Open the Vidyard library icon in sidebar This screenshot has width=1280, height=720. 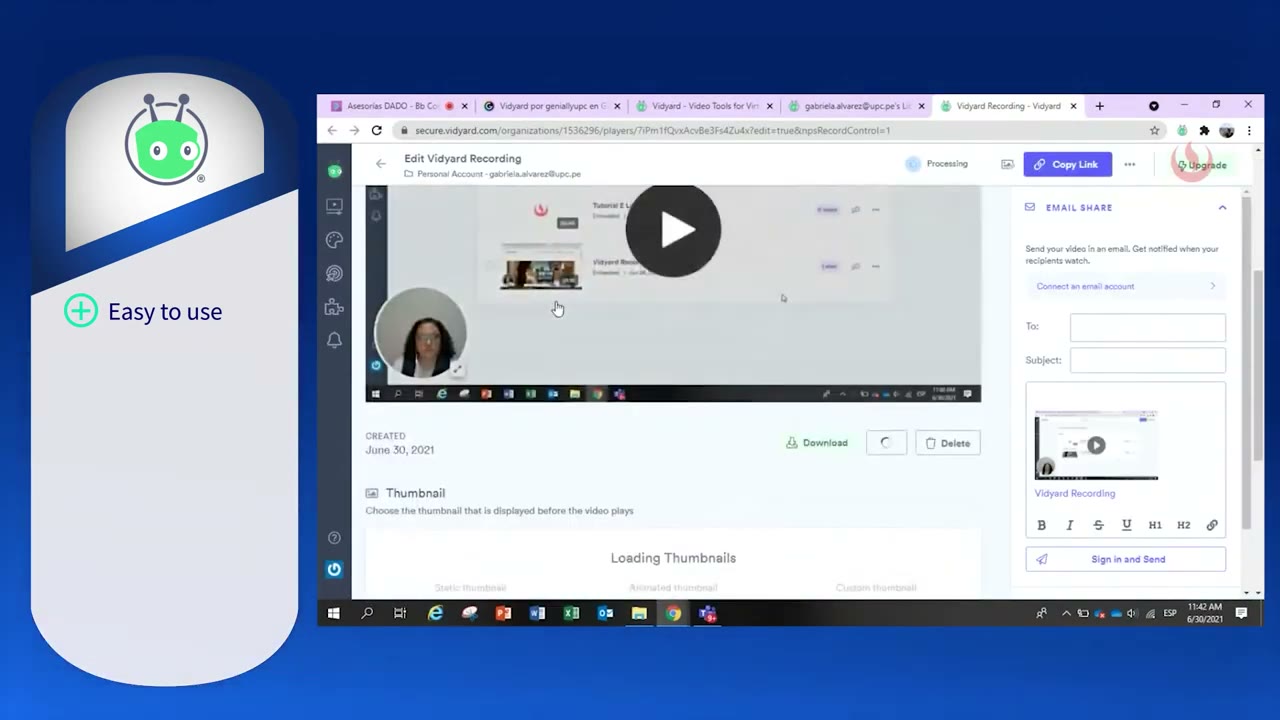click(334, 206)
